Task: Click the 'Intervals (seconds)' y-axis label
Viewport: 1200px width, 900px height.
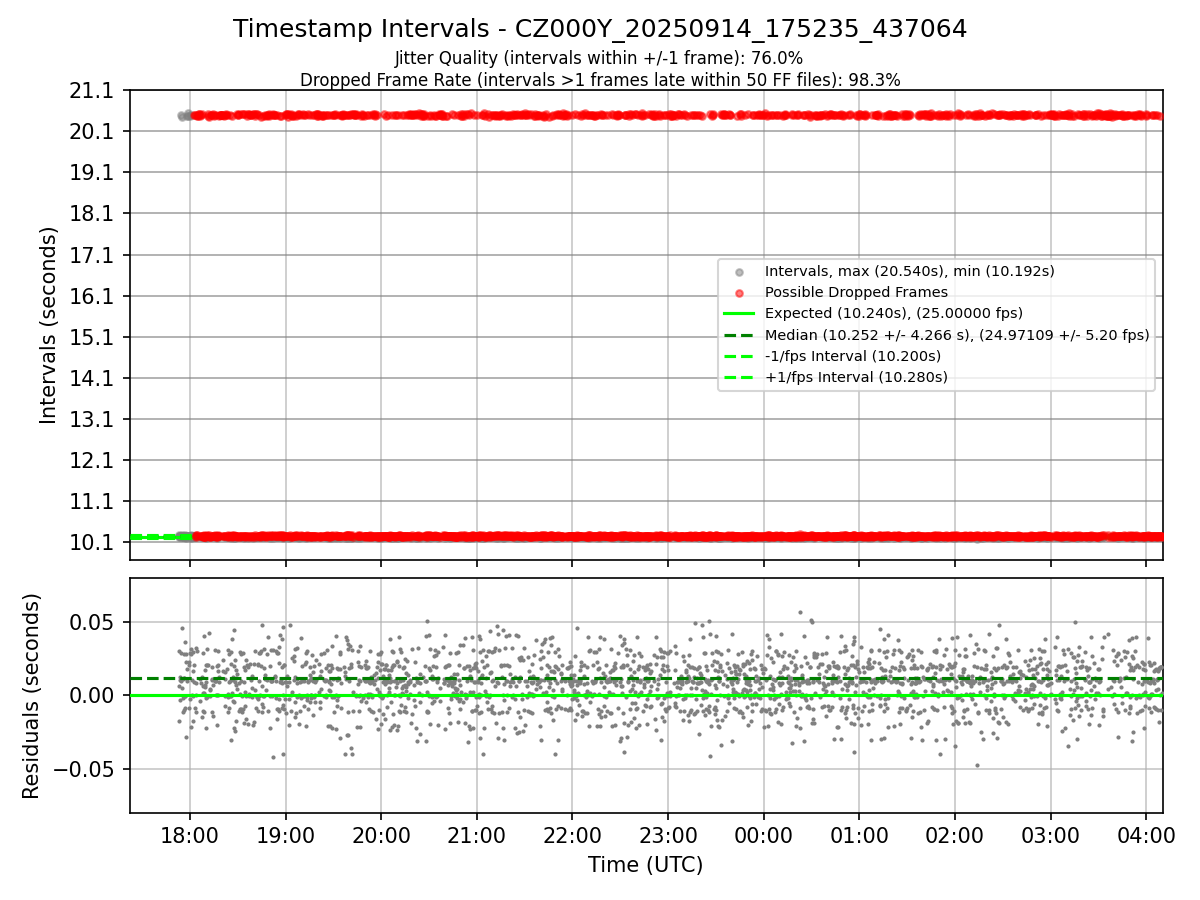Action: pyautogui.click(x=49, y=325)
